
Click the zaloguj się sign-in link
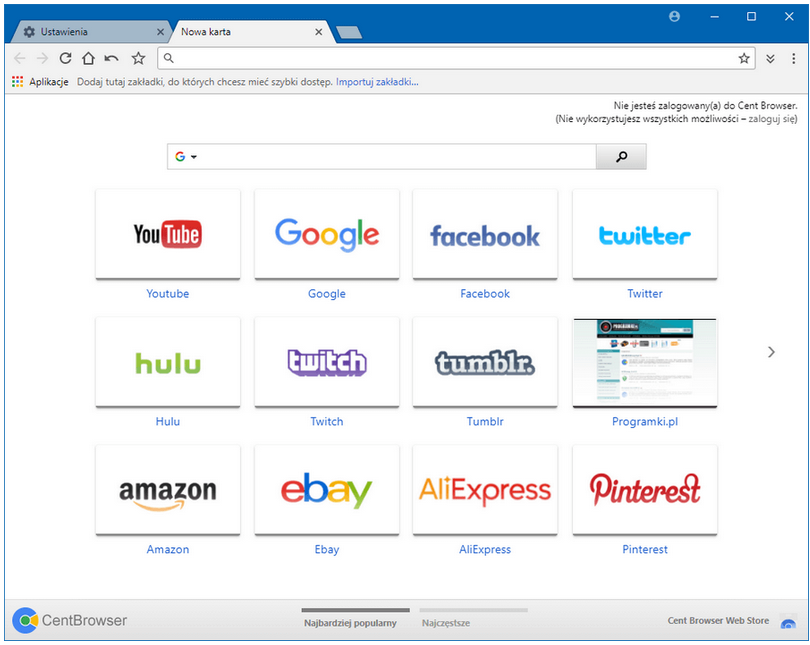[772, 119]
